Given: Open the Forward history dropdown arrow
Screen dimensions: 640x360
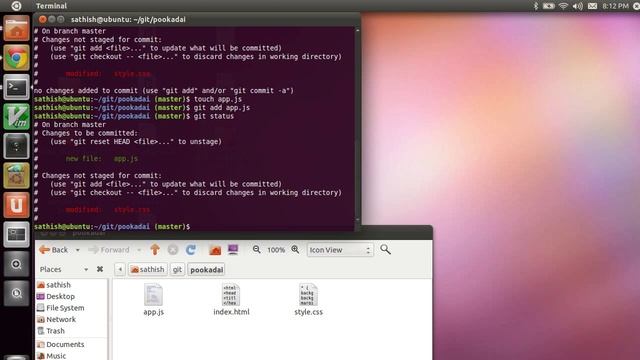Looking at the screenshot, I should pyautogui.click(x=139, y=250).
